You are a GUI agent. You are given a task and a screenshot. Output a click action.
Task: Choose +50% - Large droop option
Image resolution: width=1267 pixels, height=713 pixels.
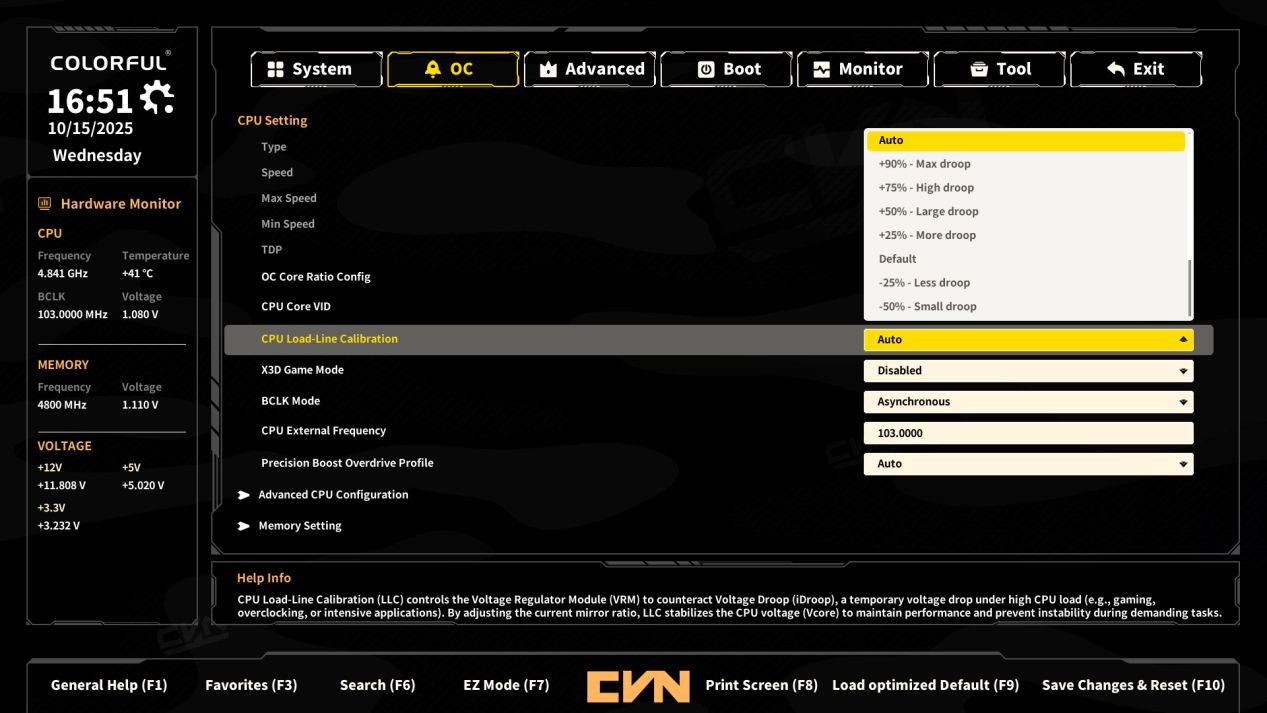pos(1026,212)
